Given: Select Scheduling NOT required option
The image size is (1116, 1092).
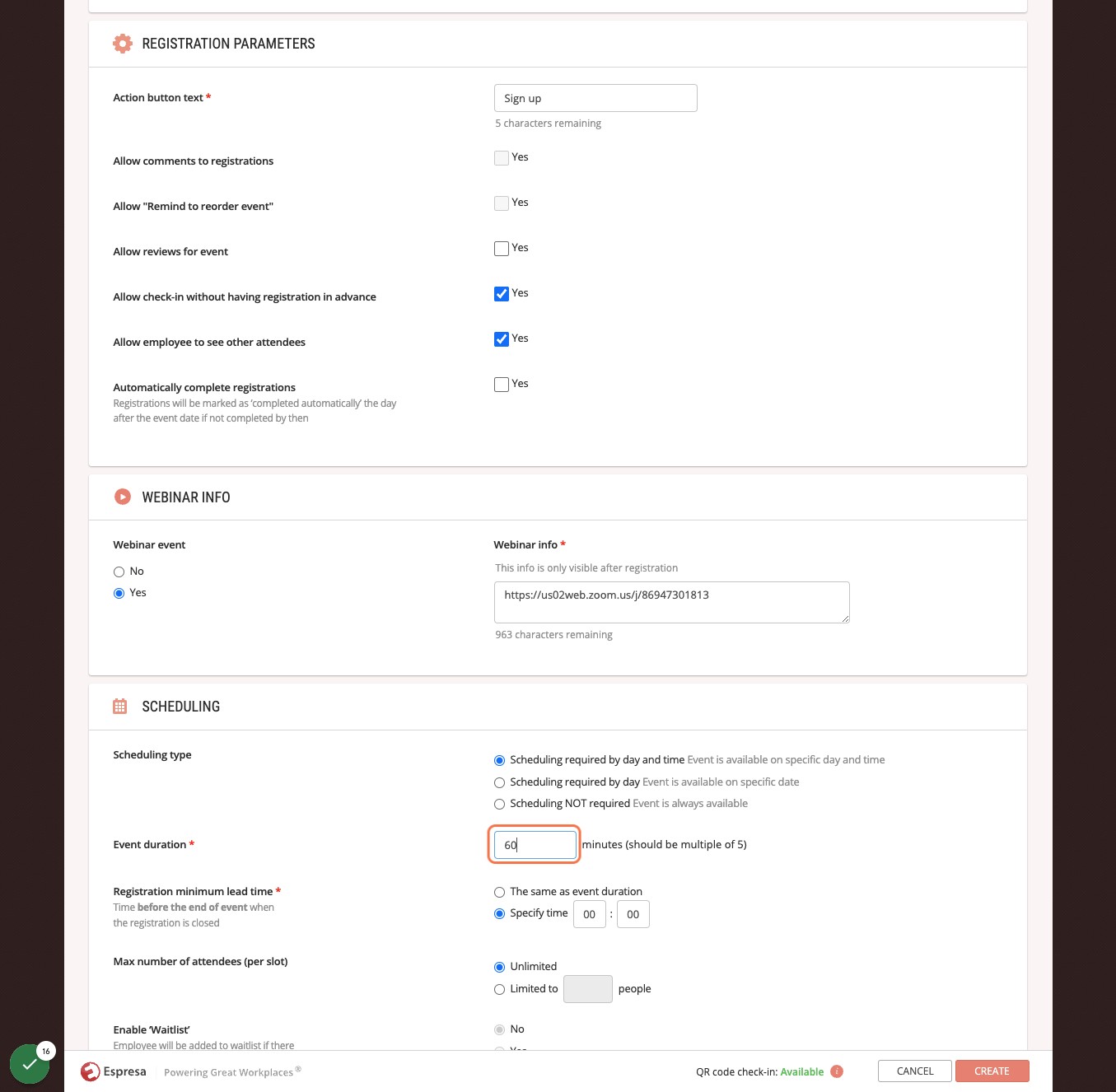Looking at the screenshot, I should coord(499,804).
